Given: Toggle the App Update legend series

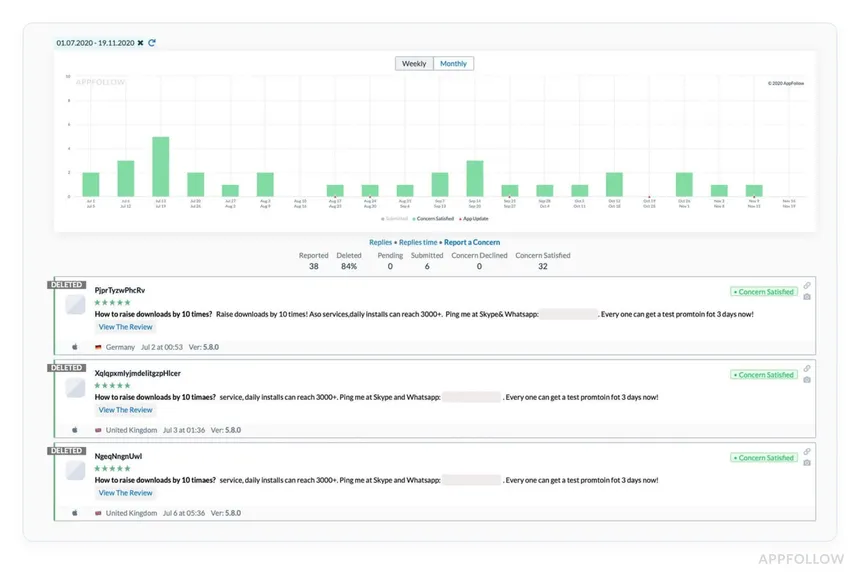Looking at the screenshot, I should click(475, 218).
